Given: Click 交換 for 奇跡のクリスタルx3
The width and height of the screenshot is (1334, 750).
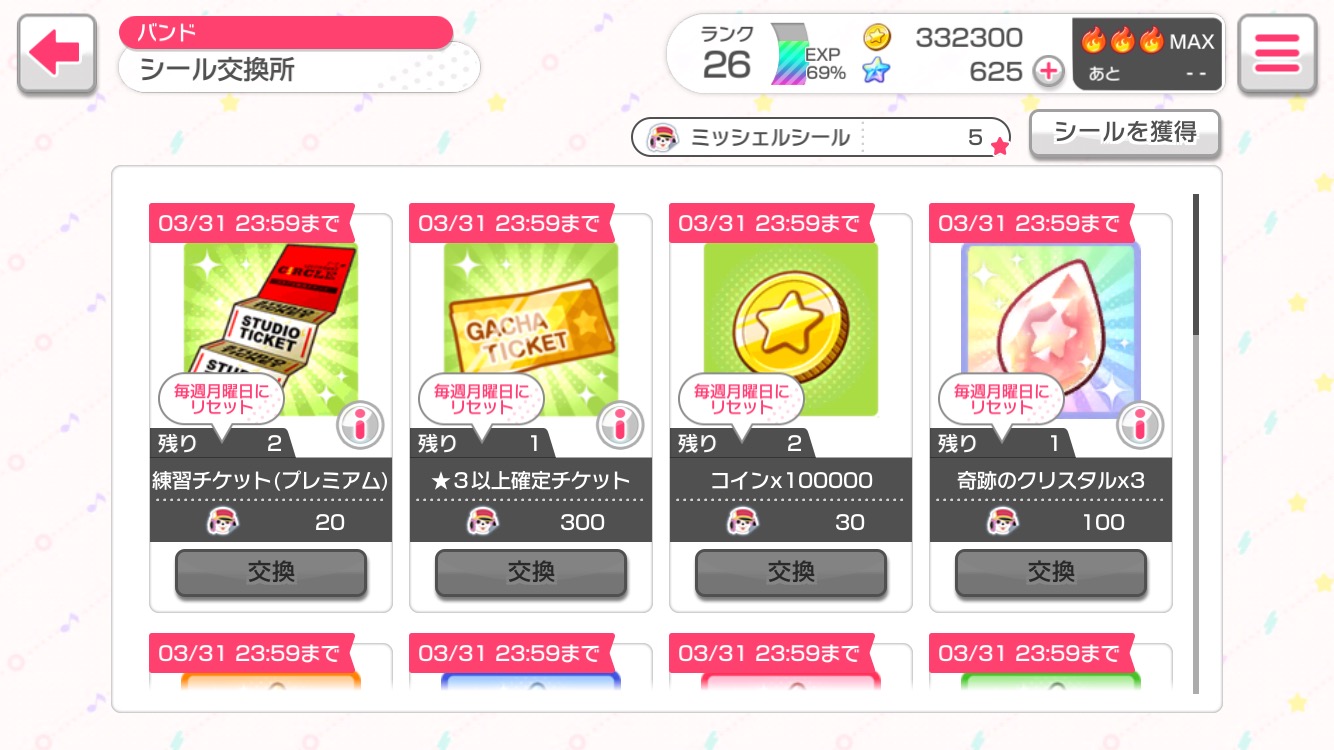Looking at the screenshot, I should 1051,572.
